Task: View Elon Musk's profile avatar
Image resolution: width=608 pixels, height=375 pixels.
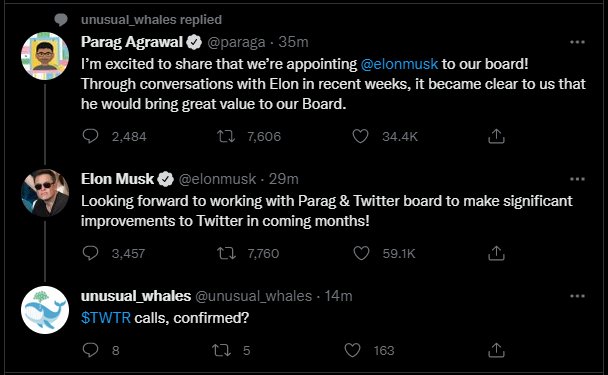Action: 45,193
